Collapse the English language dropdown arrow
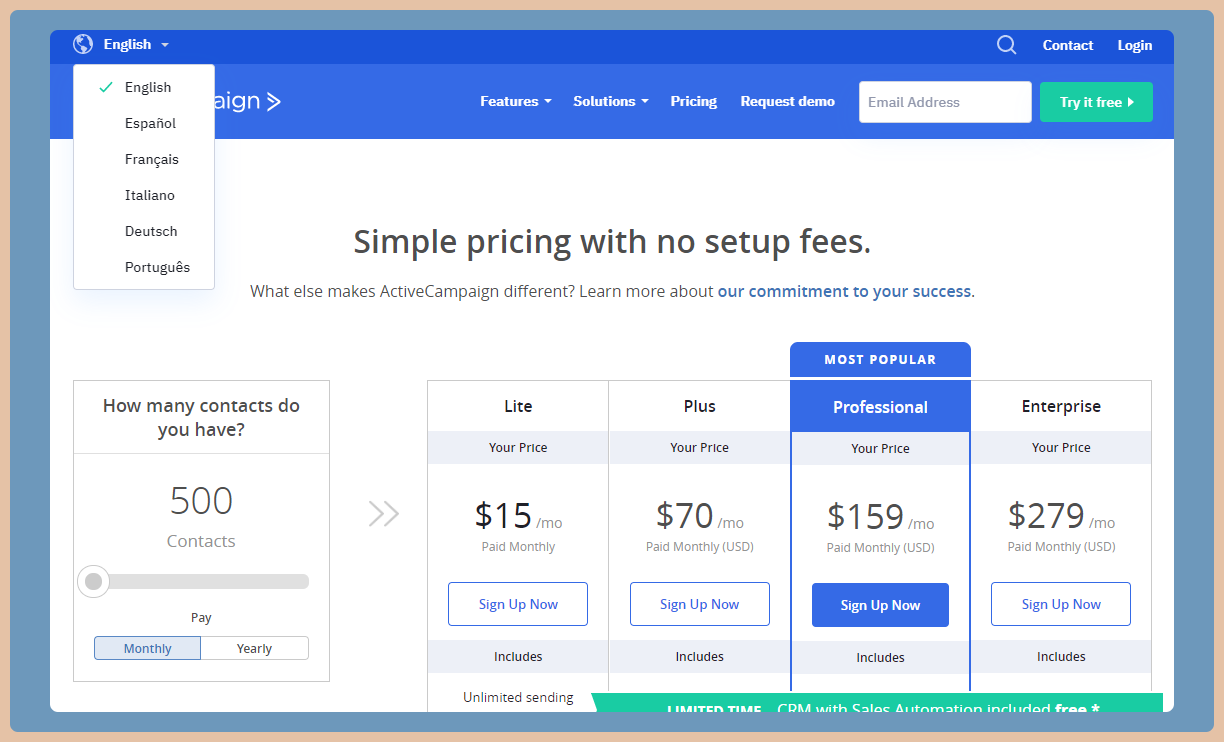This screenshot has width=1224, height=742. [x=165, y=45]
